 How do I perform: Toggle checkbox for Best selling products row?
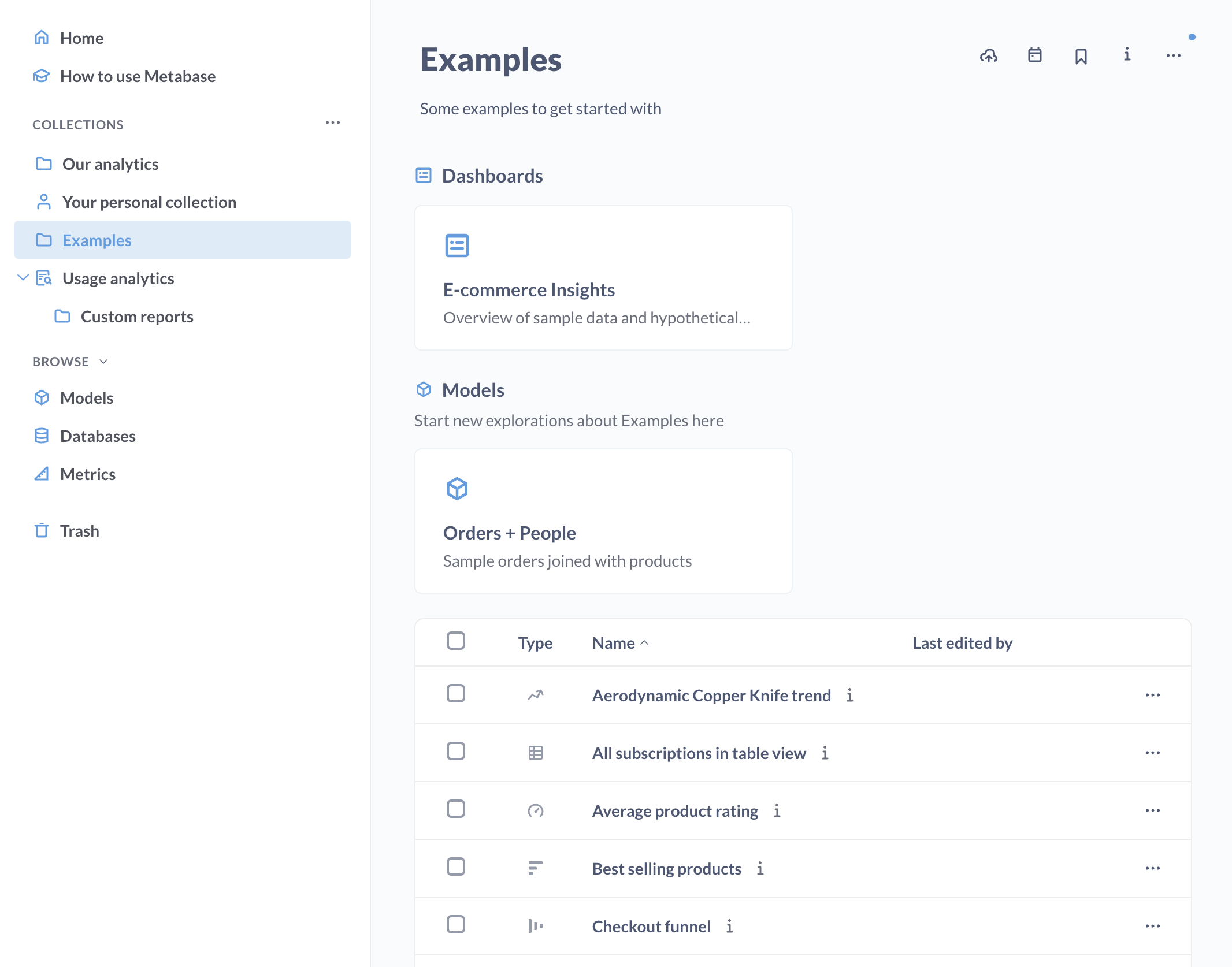pos(457,868)
